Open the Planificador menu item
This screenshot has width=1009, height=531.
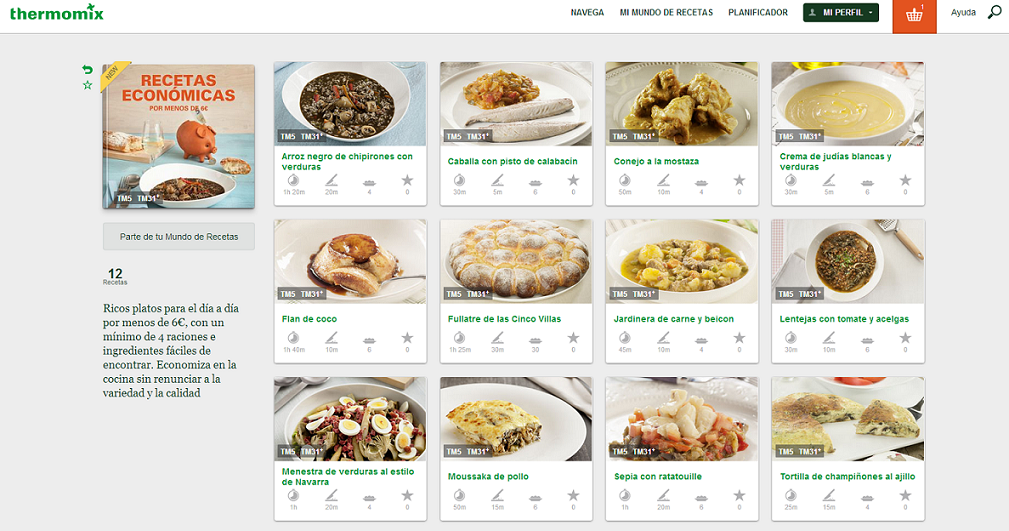758,13
